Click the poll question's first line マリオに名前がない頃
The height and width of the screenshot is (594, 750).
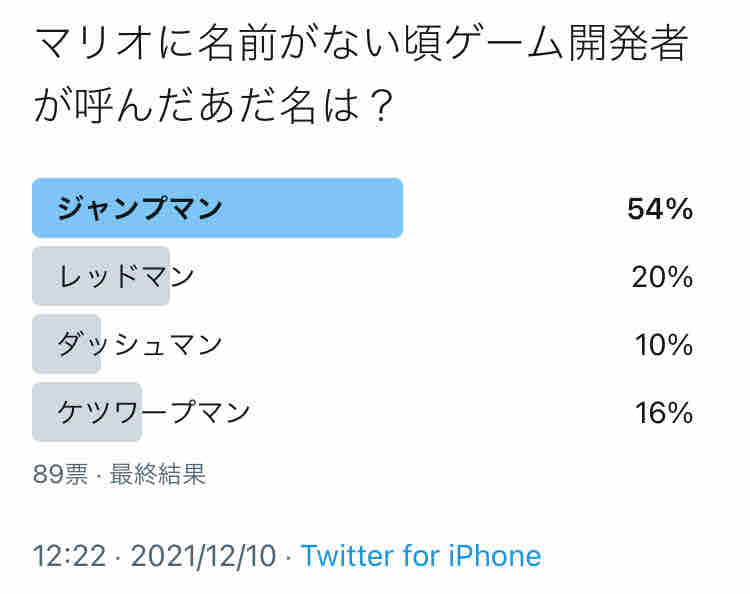237,43
